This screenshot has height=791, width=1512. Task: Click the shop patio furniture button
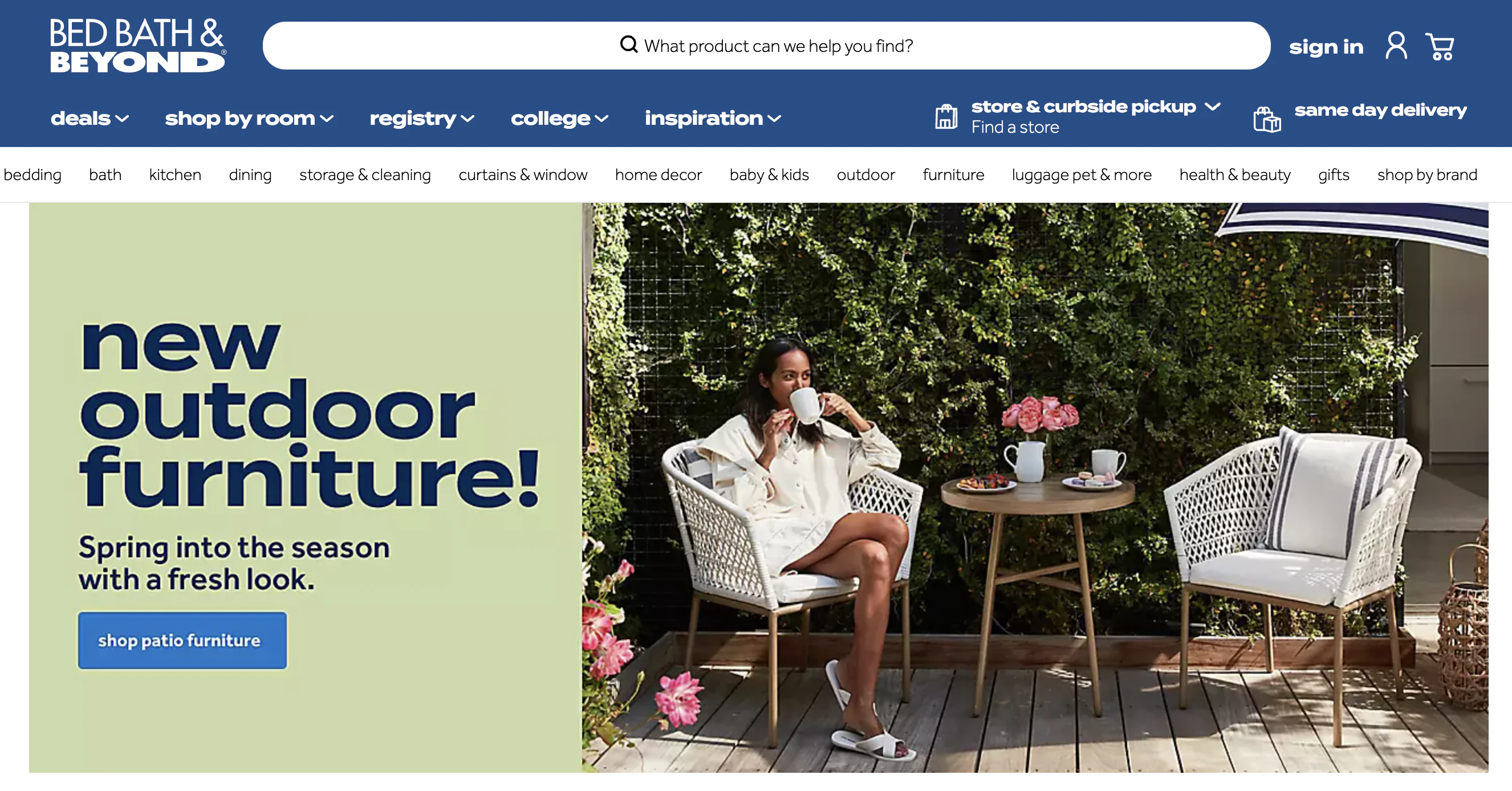(x=182, y=640)
